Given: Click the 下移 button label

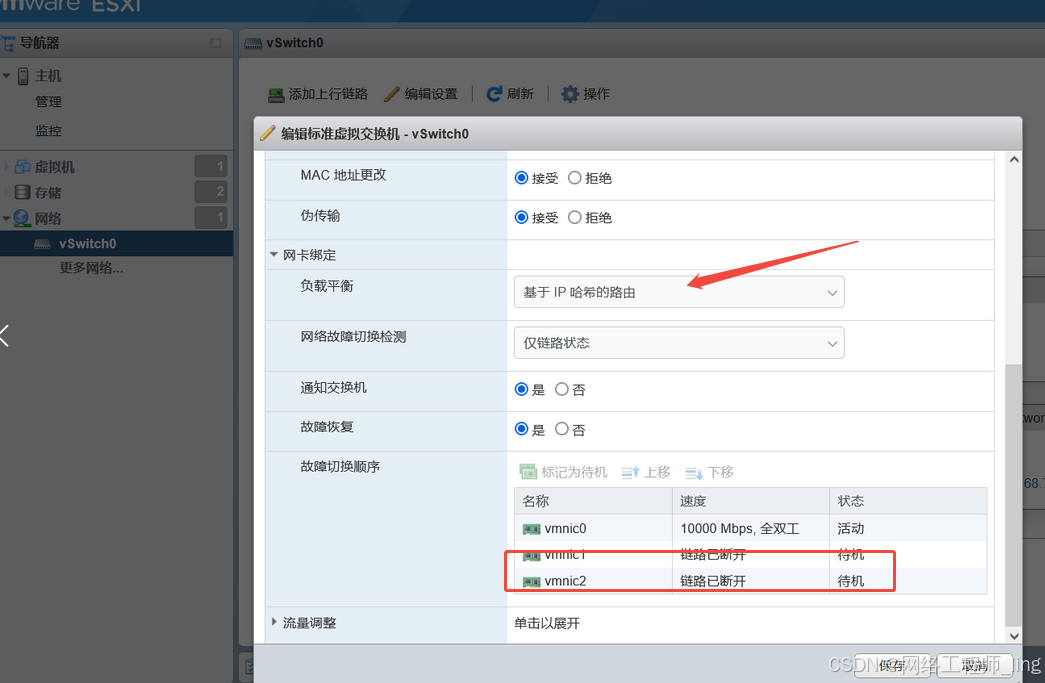Looking at the screenshot, I should point(720,472).
